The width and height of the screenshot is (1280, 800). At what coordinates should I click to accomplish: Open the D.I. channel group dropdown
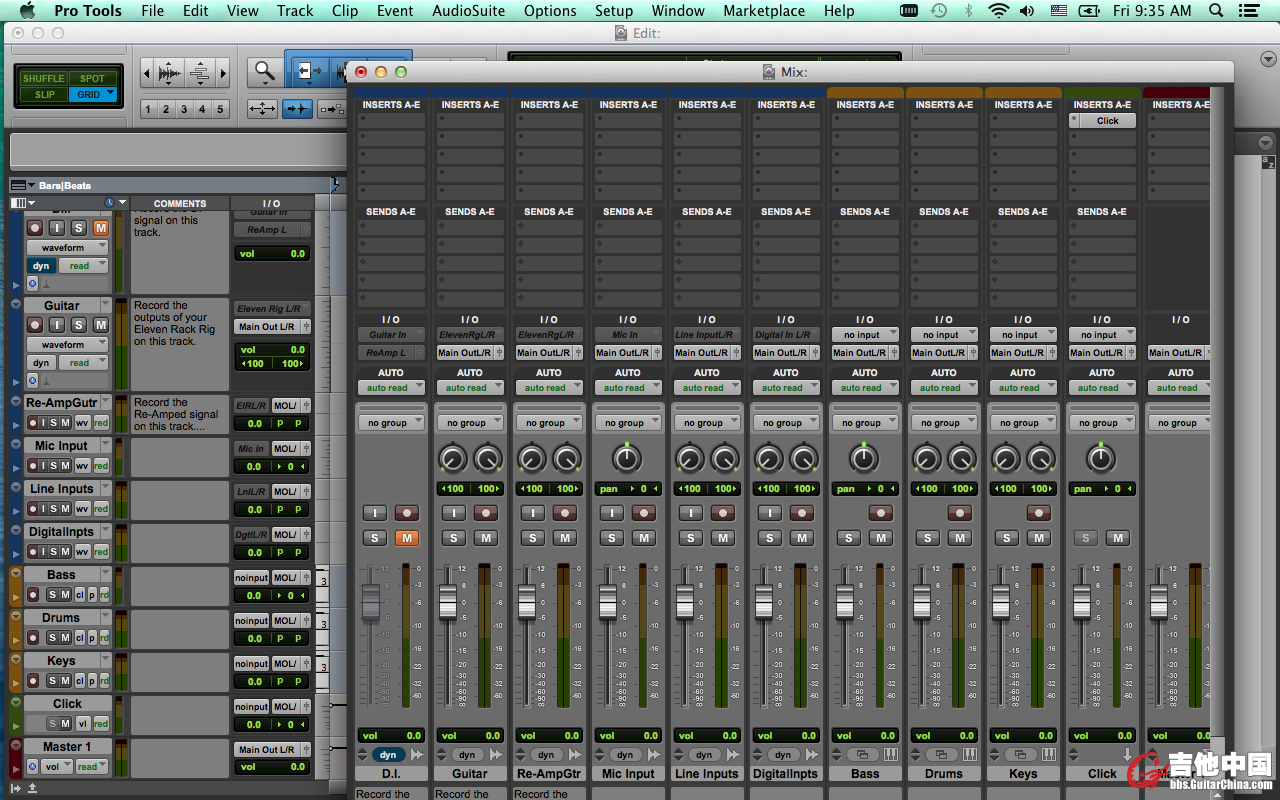(391, 423)
